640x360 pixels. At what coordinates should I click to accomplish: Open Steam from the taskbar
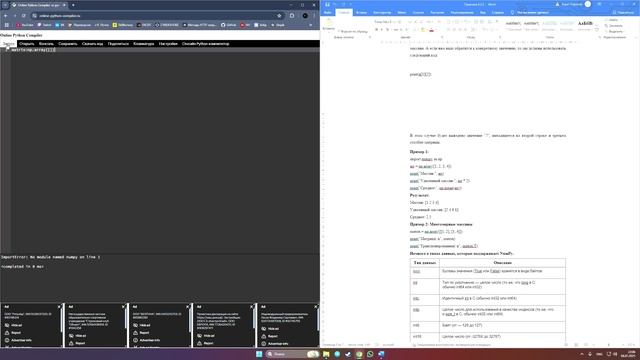(348, 354)
